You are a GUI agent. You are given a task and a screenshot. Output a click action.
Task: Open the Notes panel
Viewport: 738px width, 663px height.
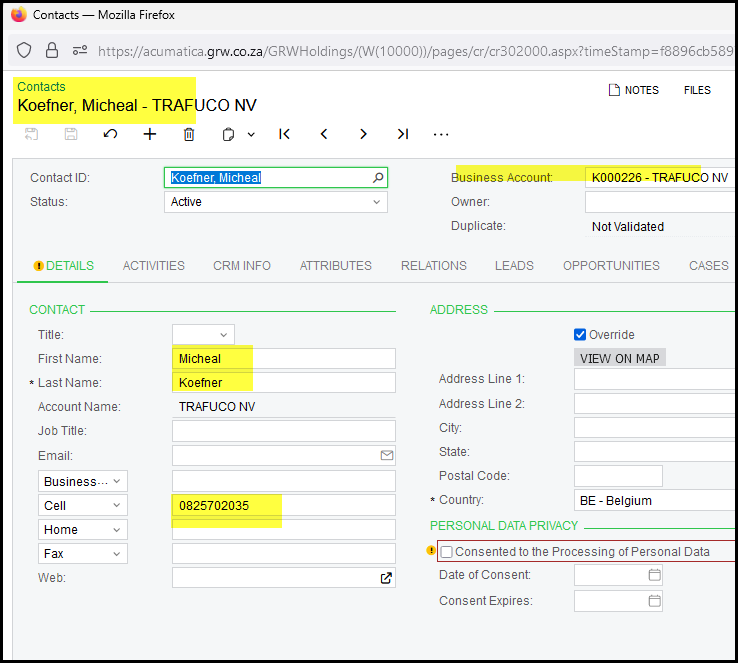coord(634,90)
